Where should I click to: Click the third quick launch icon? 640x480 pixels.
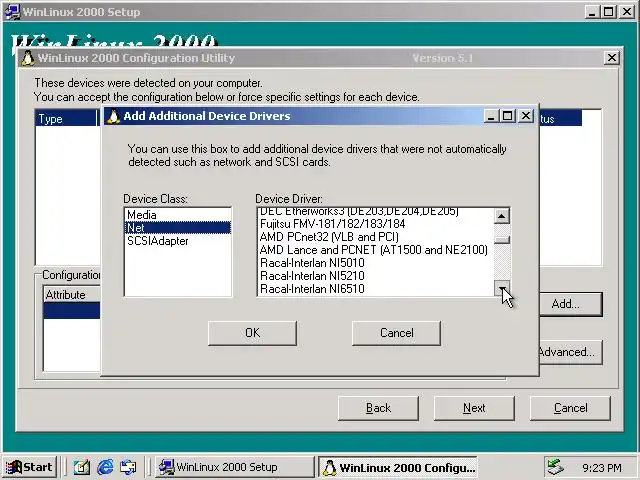pyautogui.click(x=129, y=467)
